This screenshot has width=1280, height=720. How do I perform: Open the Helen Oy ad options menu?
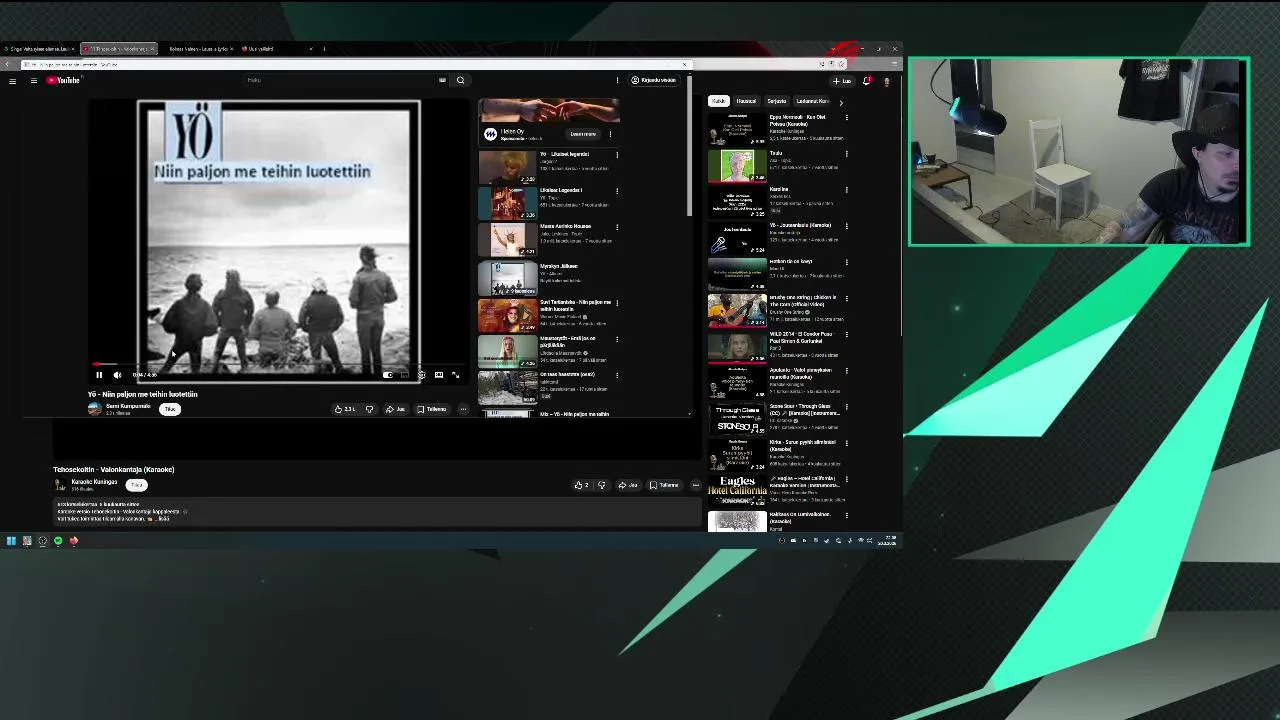click(610, 134)
